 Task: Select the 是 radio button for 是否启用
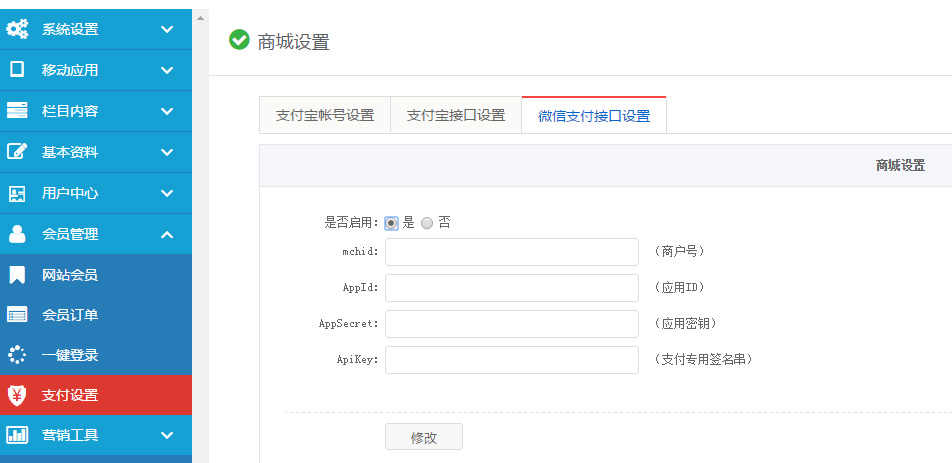[x=392, y=223]
